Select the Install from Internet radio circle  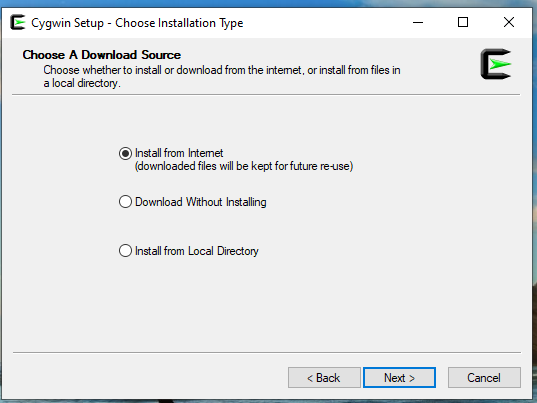tap(125, 153)
